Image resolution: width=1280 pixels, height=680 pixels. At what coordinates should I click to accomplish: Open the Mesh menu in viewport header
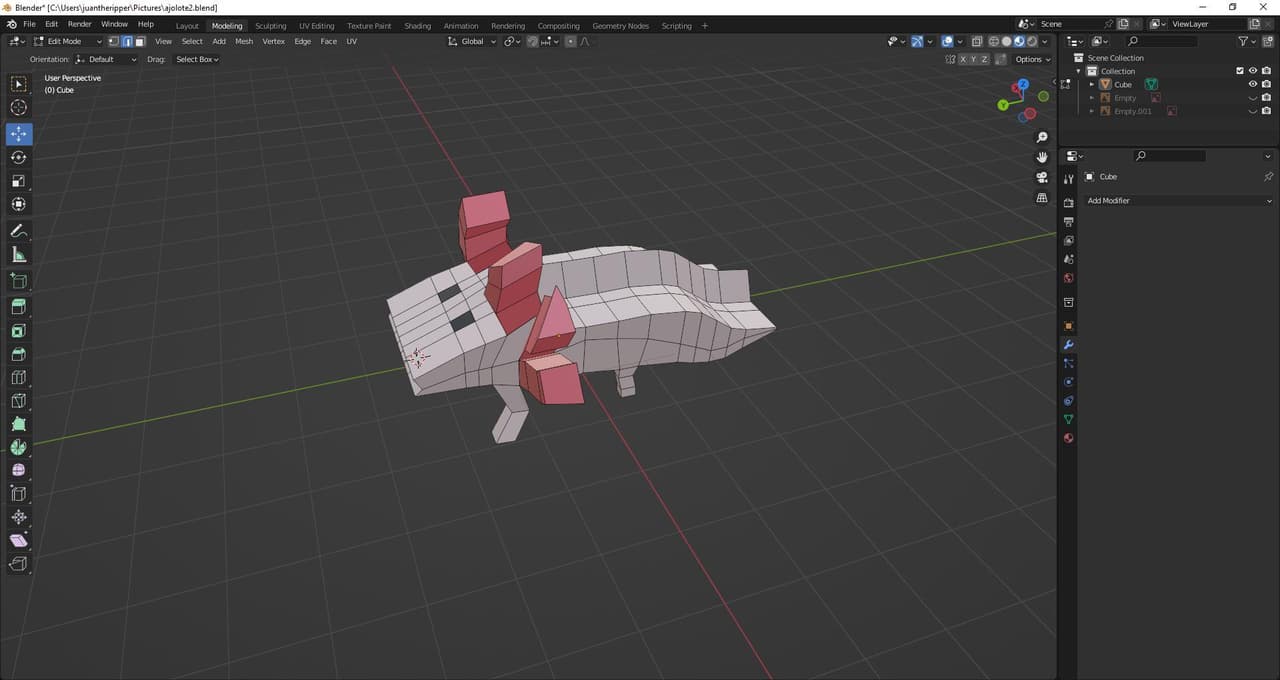244,41
